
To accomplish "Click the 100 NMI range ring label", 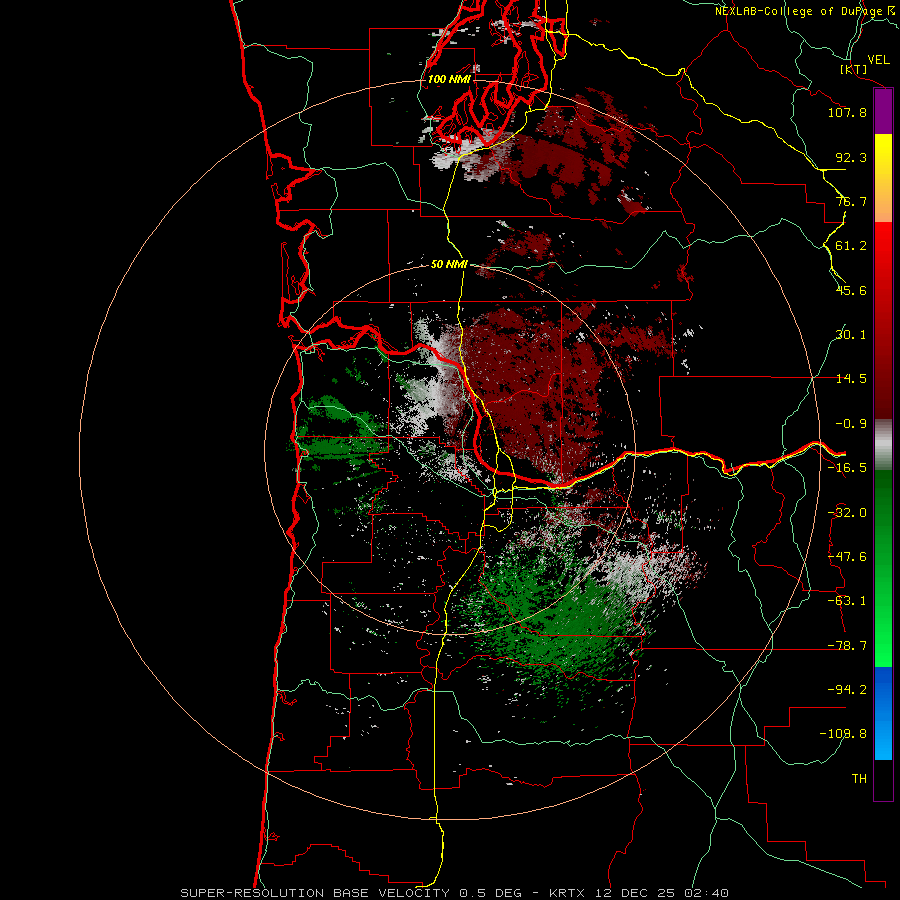I will tap(449, 79).
